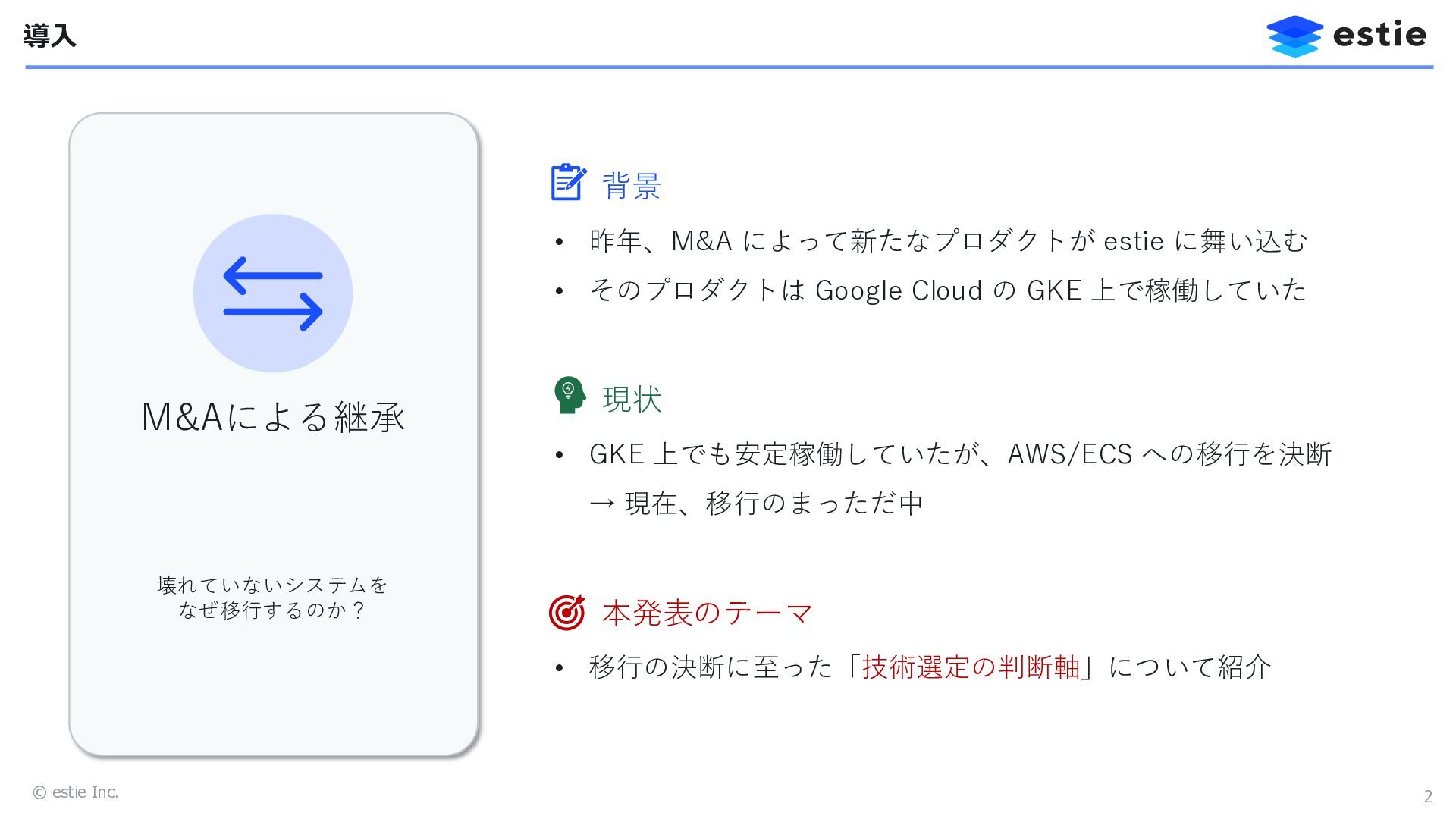Click the © estie Inc. footer

coord(76,792)
